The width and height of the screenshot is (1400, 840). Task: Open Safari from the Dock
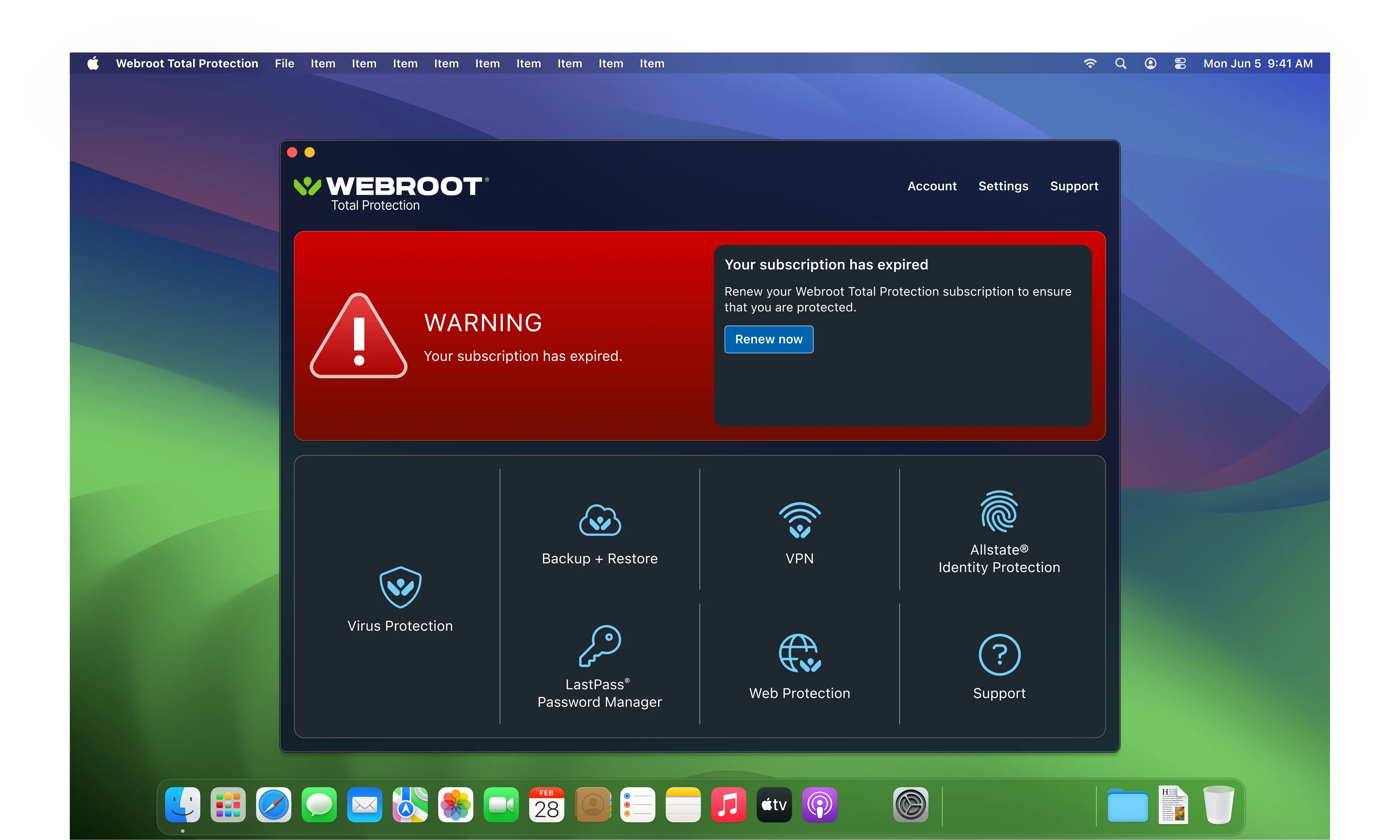tap(274, 804)
